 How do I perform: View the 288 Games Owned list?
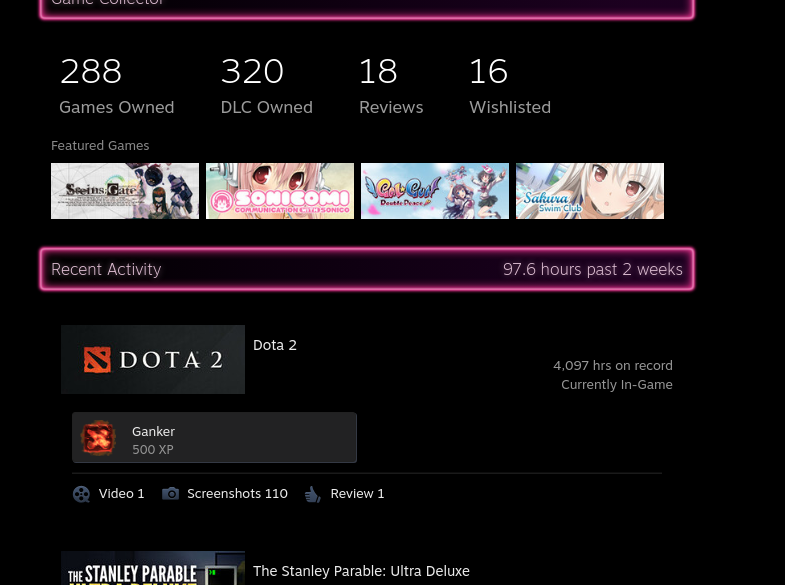pyautogui.click(x=117, y=85)
